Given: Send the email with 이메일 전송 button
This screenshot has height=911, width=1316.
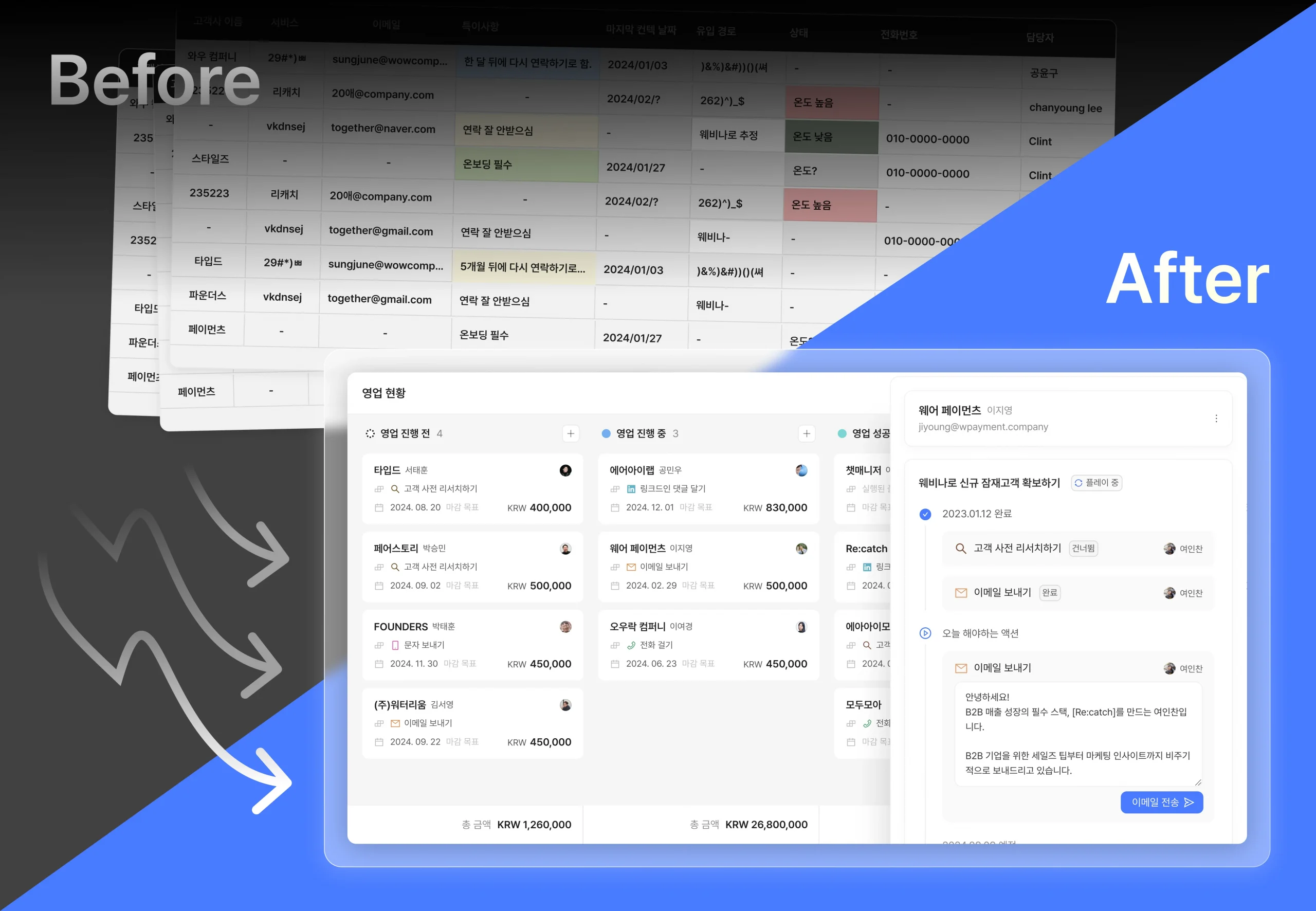Looking at the screenshot, I should (x=1161, y=802).
